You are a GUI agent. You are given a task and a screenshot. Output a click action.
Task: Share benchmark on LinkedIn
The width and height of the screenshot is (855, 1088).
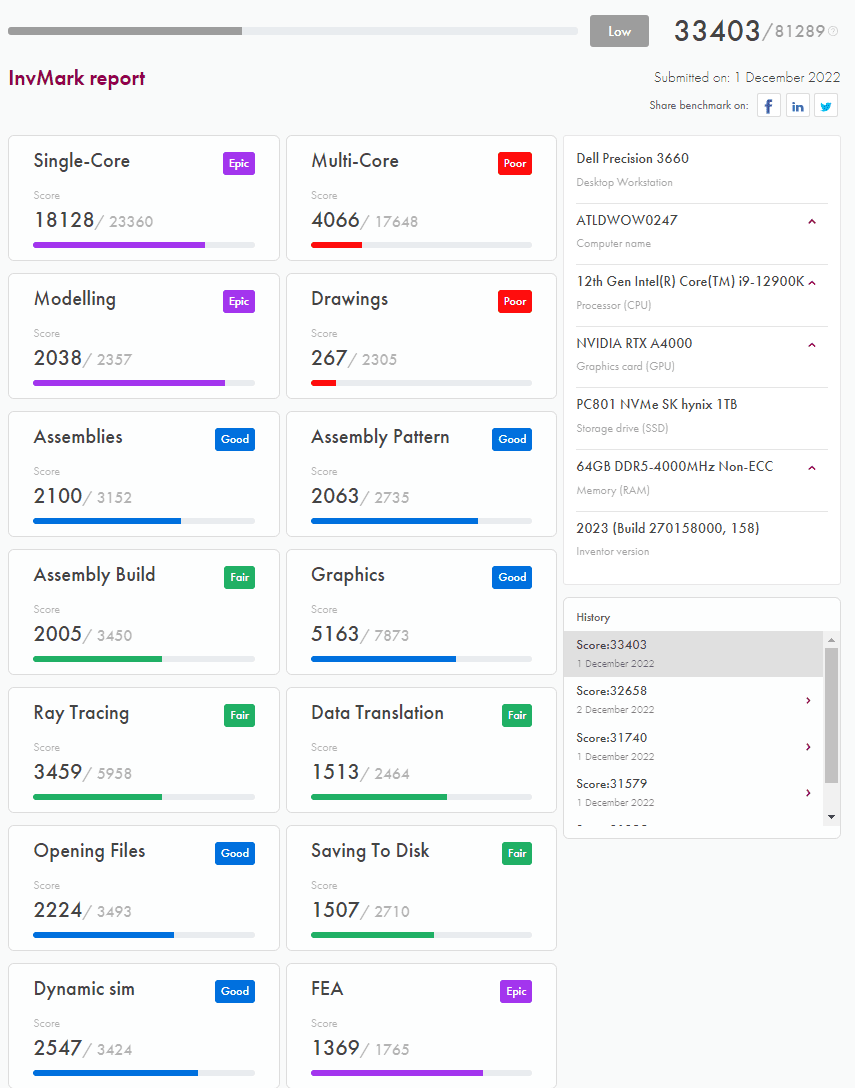pyautogui.click(x=798, y=105)
